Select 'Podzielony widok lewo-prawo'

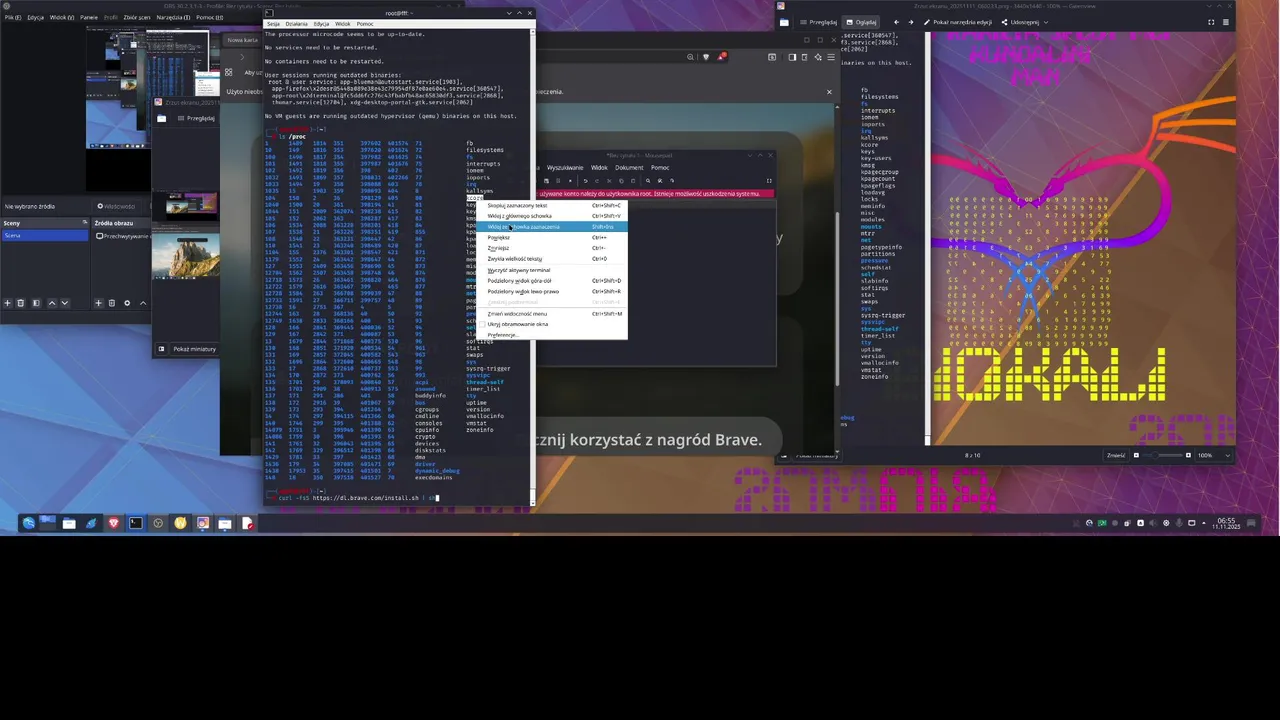[553, 292]
